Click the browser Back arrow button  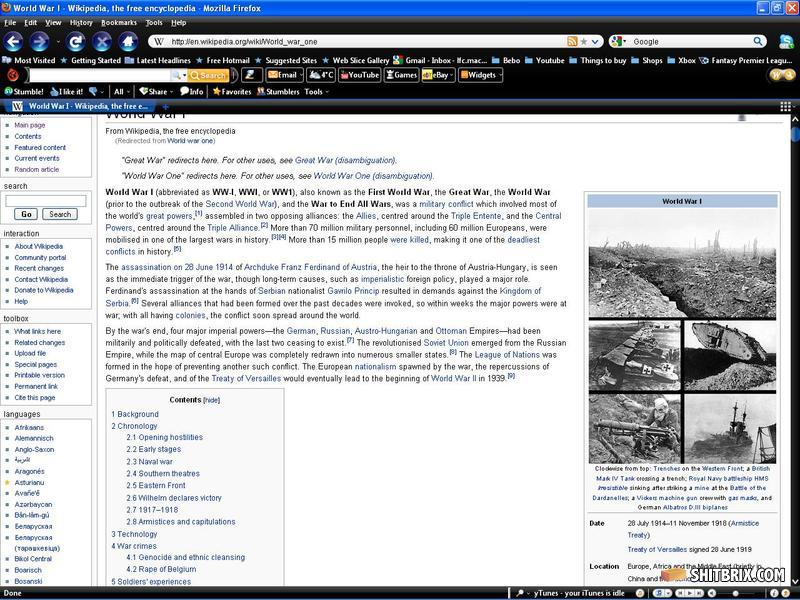tap(14, 42)
